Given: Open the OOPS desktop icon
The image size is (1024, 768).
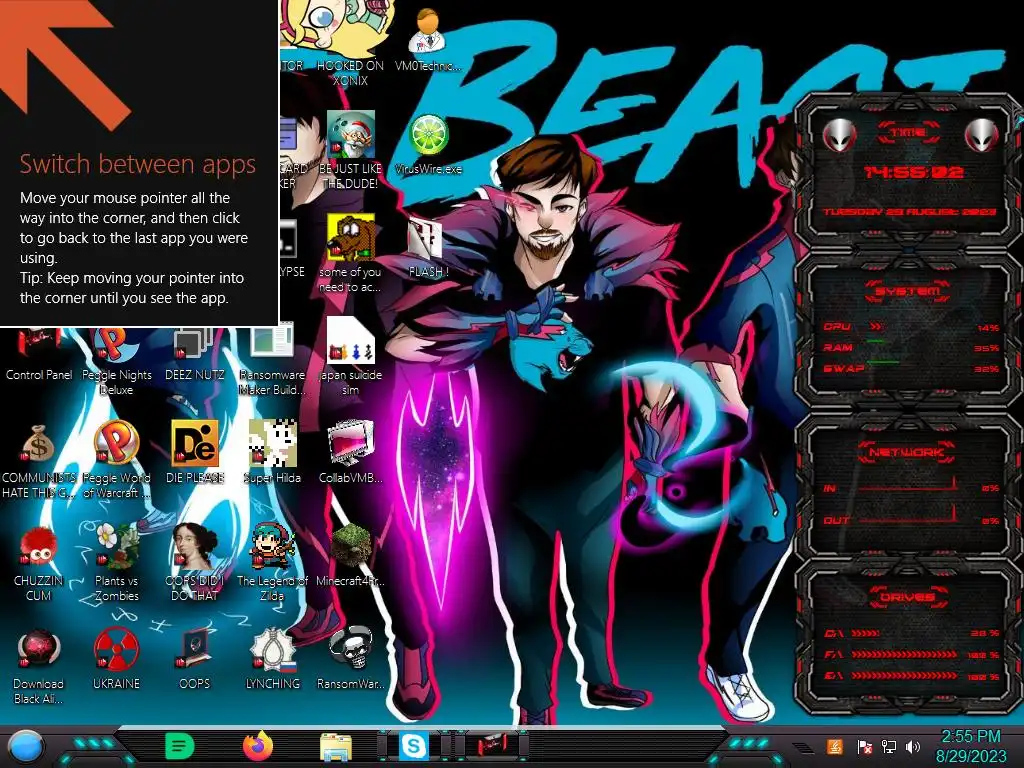Looking at the screenshot, I should coord(195,658).
